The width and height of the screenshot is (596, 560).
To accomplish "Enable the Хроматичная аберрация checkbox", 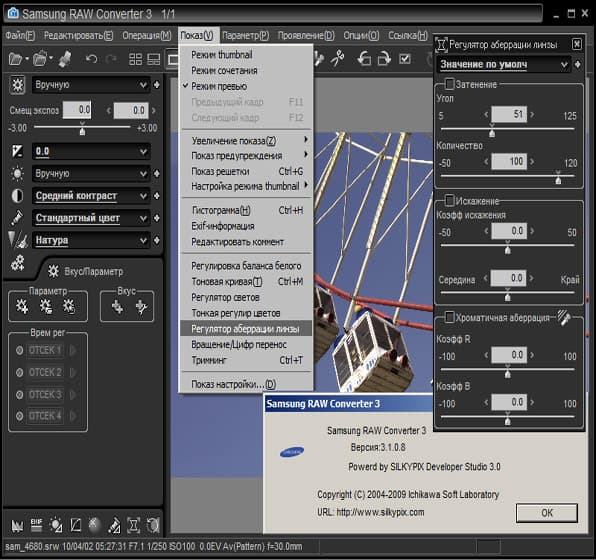I will (450, 317).
